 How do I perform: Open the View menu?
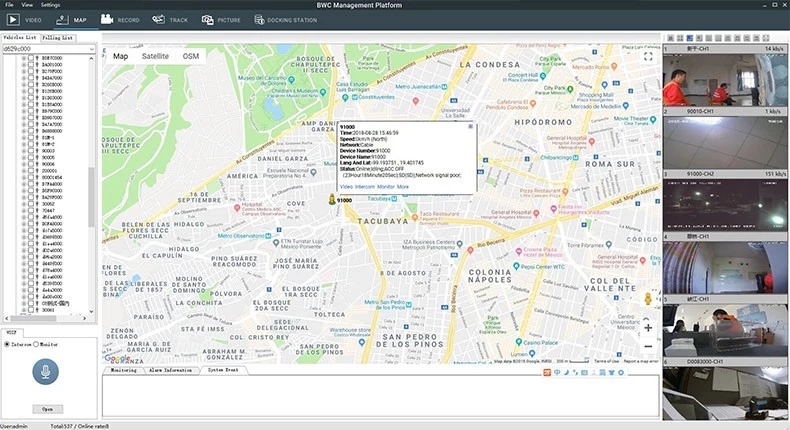click(x=27, y=5)
